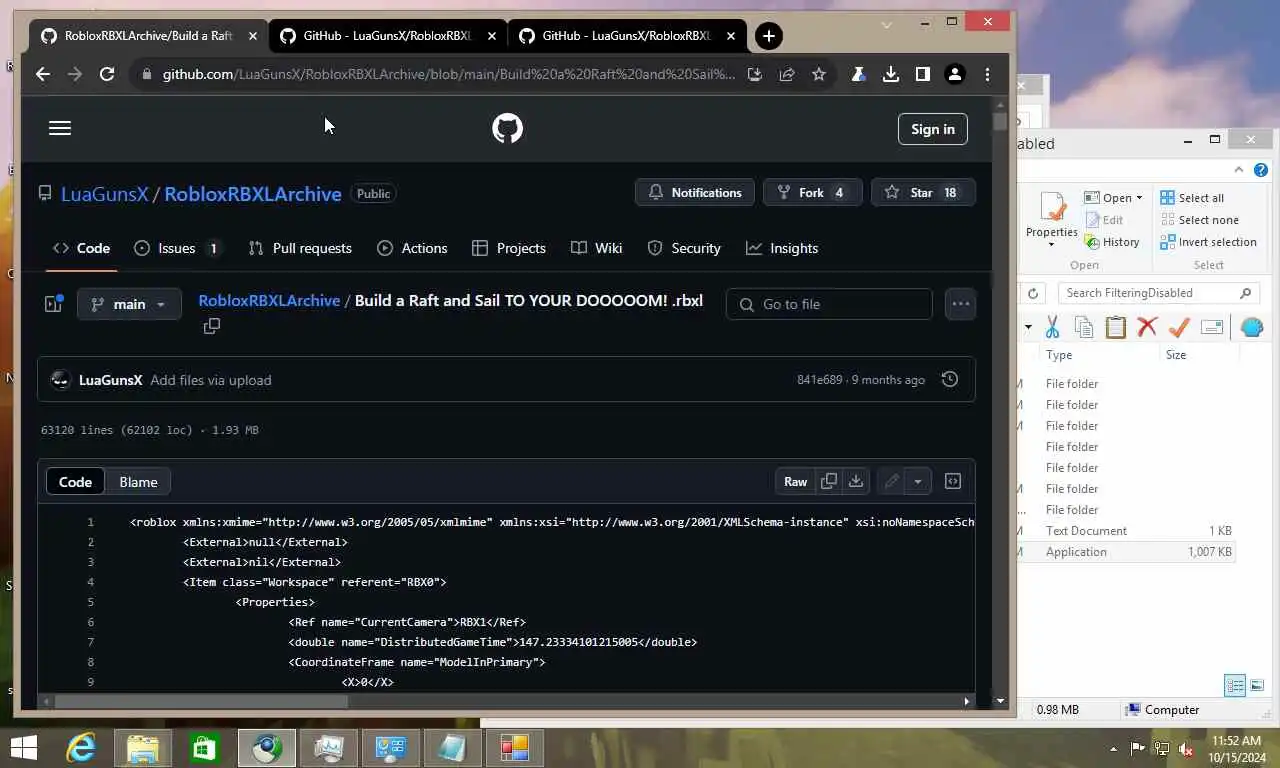Go to GitHub homepage via Octocat logo
The image size is (1280, 768).
point(507,128)
